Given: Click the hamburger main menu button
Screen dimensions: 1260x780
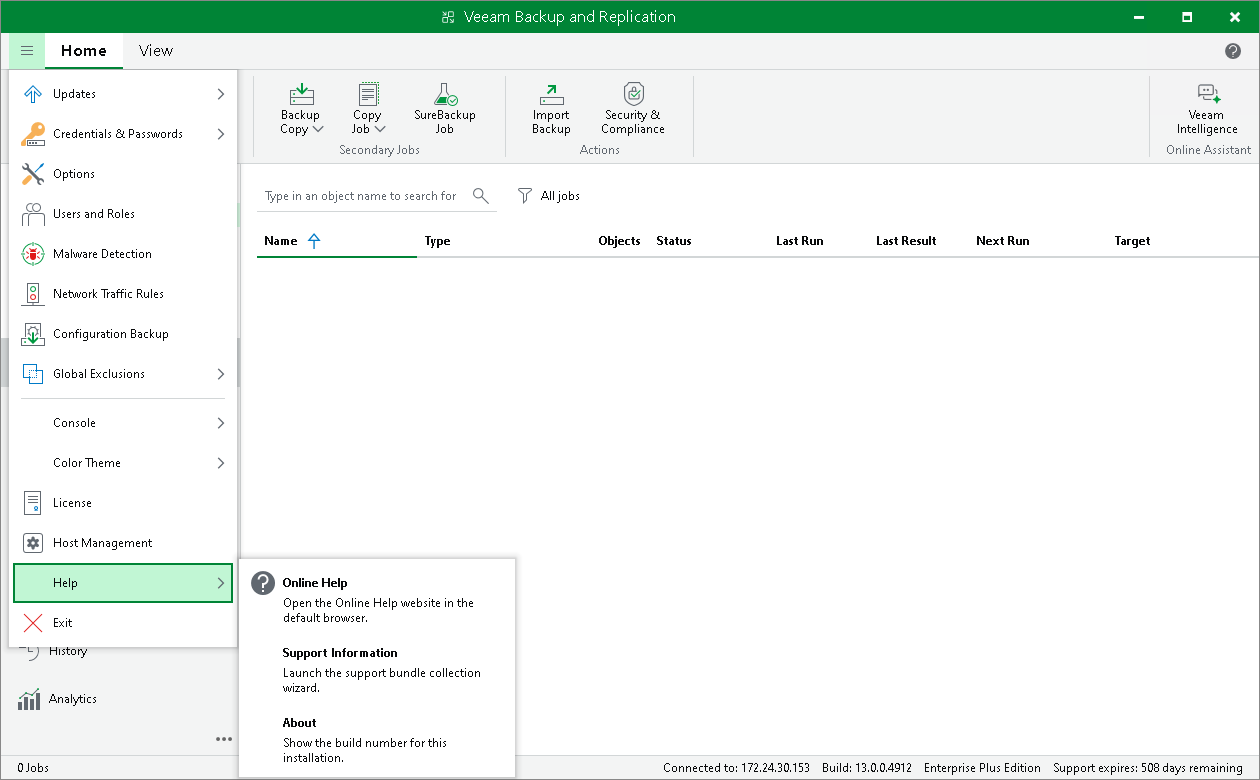Looking at the screenshot, I should (27, 51).
